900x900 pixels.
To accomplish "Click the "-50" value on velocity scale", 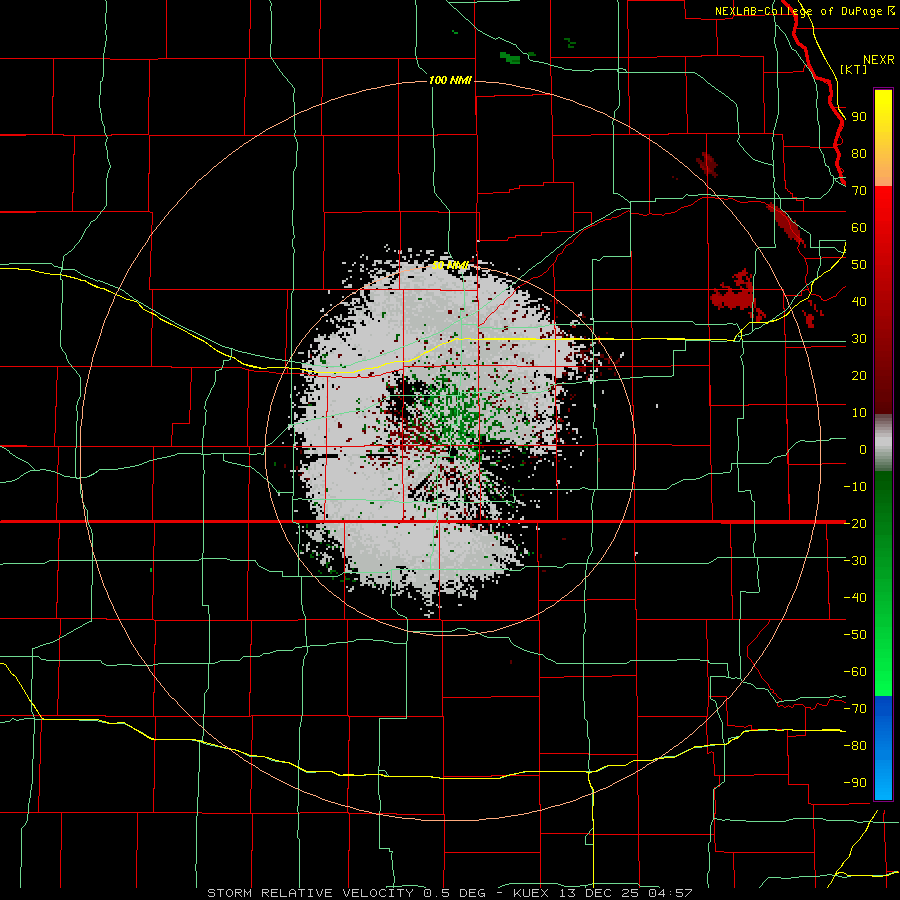I will pos(855,635).
